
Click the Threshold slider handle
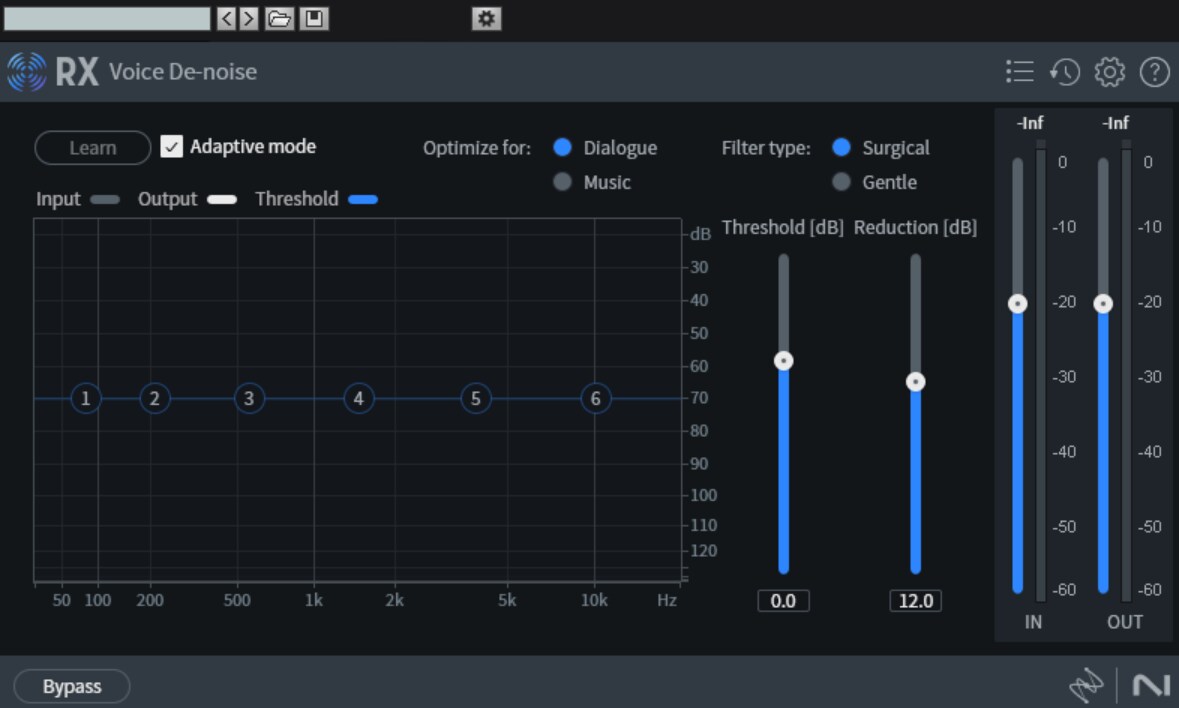pyautogui.click(x=783, y=361)
